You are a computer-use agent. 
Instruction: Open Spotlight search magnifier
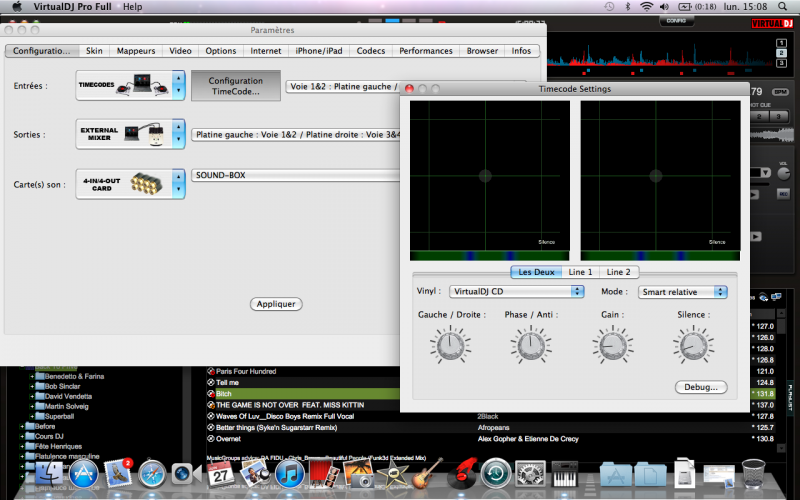(783, 7)
